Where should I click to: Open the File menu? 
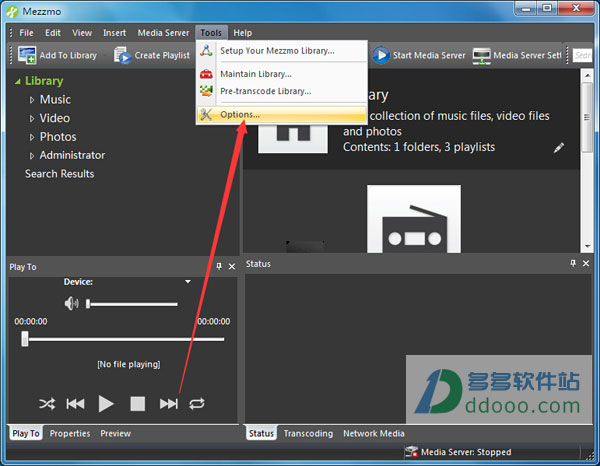pos(26,33)
